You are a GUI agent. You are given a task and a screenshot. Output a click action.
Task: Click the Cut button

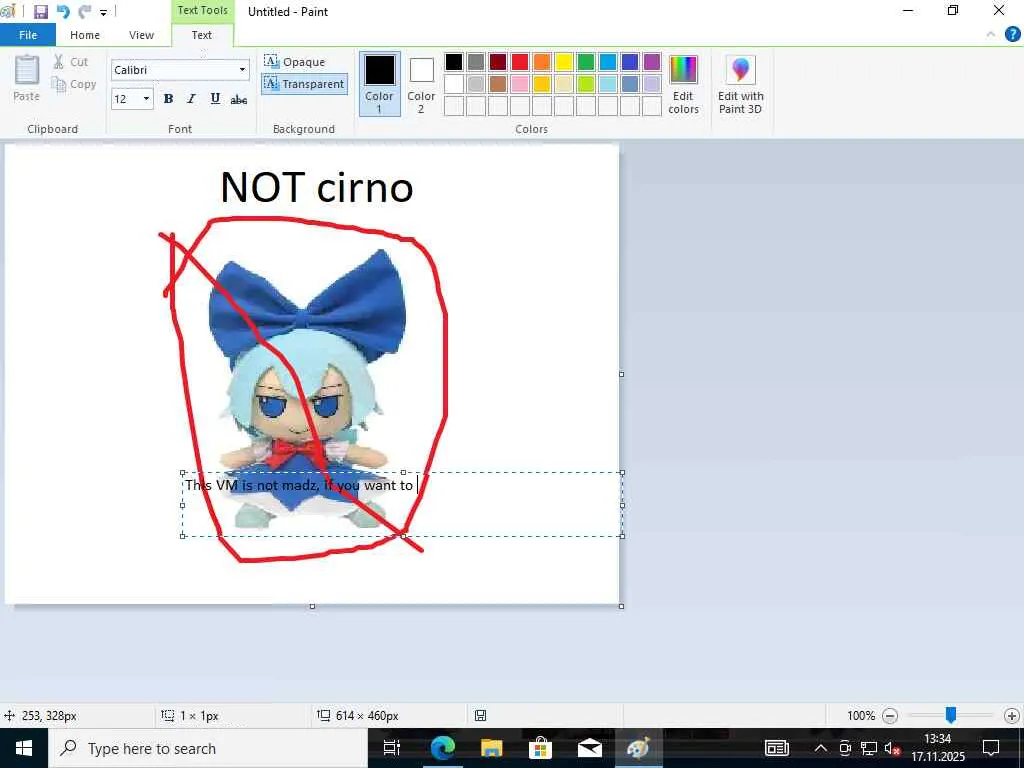click(x=71, y=61)
